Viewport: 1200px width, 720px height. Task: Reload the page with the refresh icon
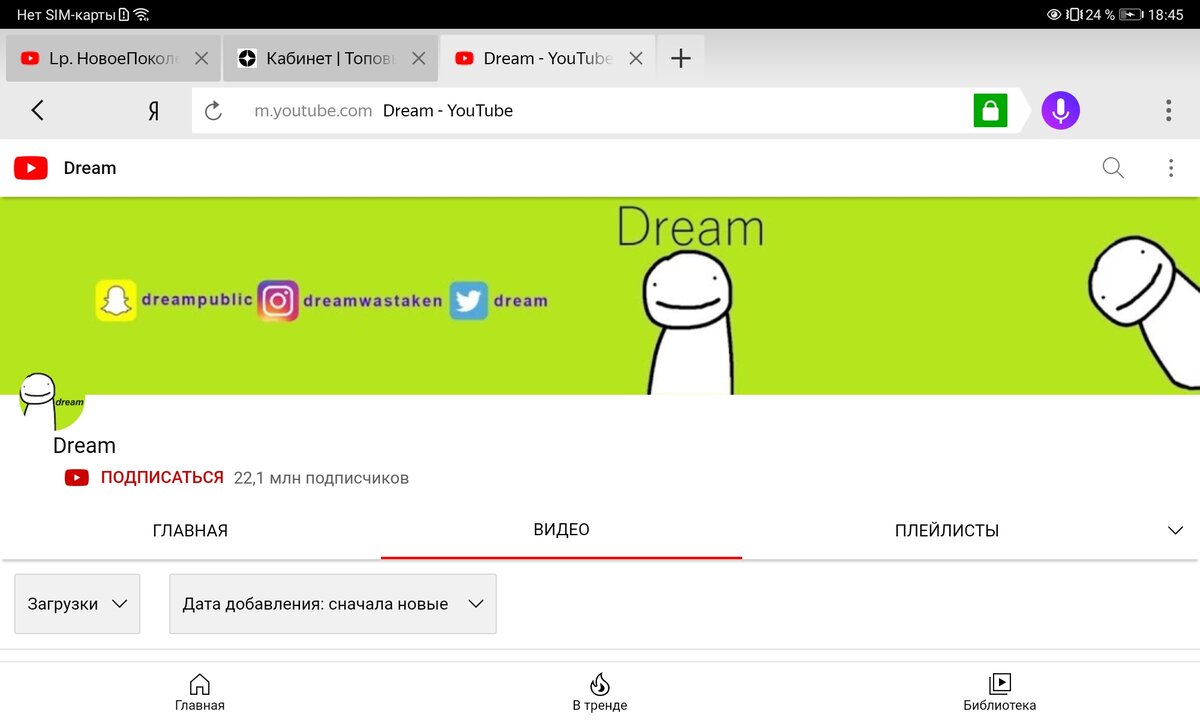click(x=213, y=111)
